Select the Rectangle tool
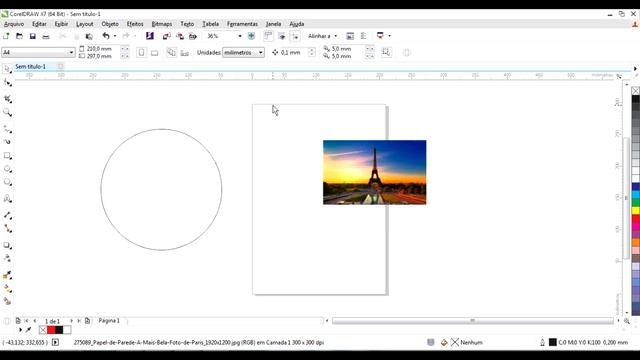 [7, 156]
